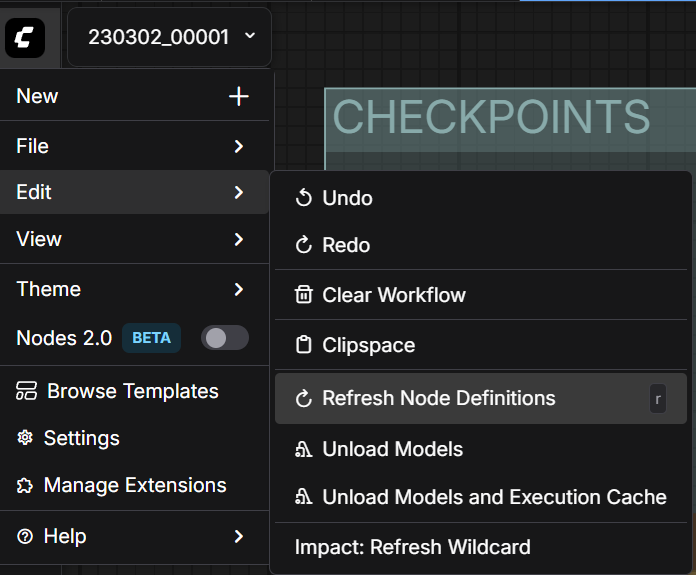Select Refresh Node Definitions

coord(481,398)
